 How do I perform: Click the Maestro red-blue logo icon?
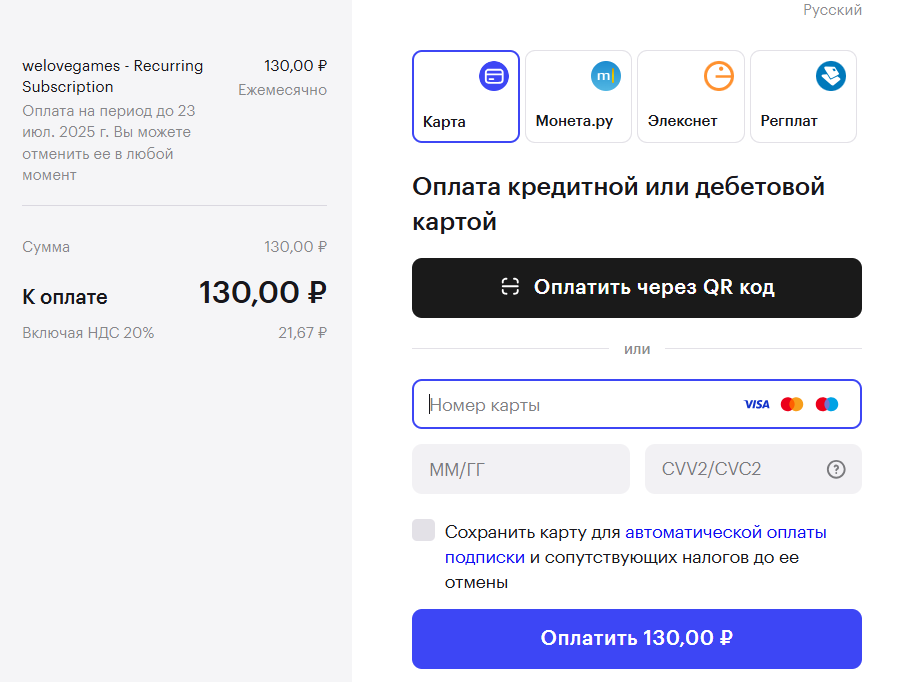point(827,404)
